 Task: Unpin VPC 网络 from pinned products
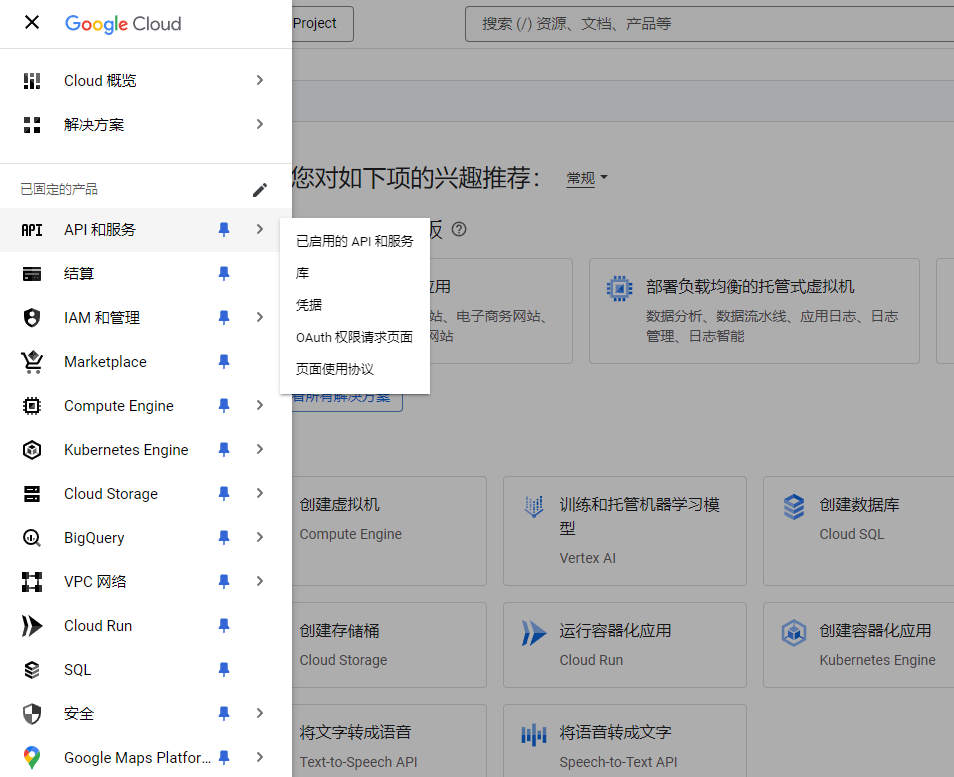click(x=224, y=581)
